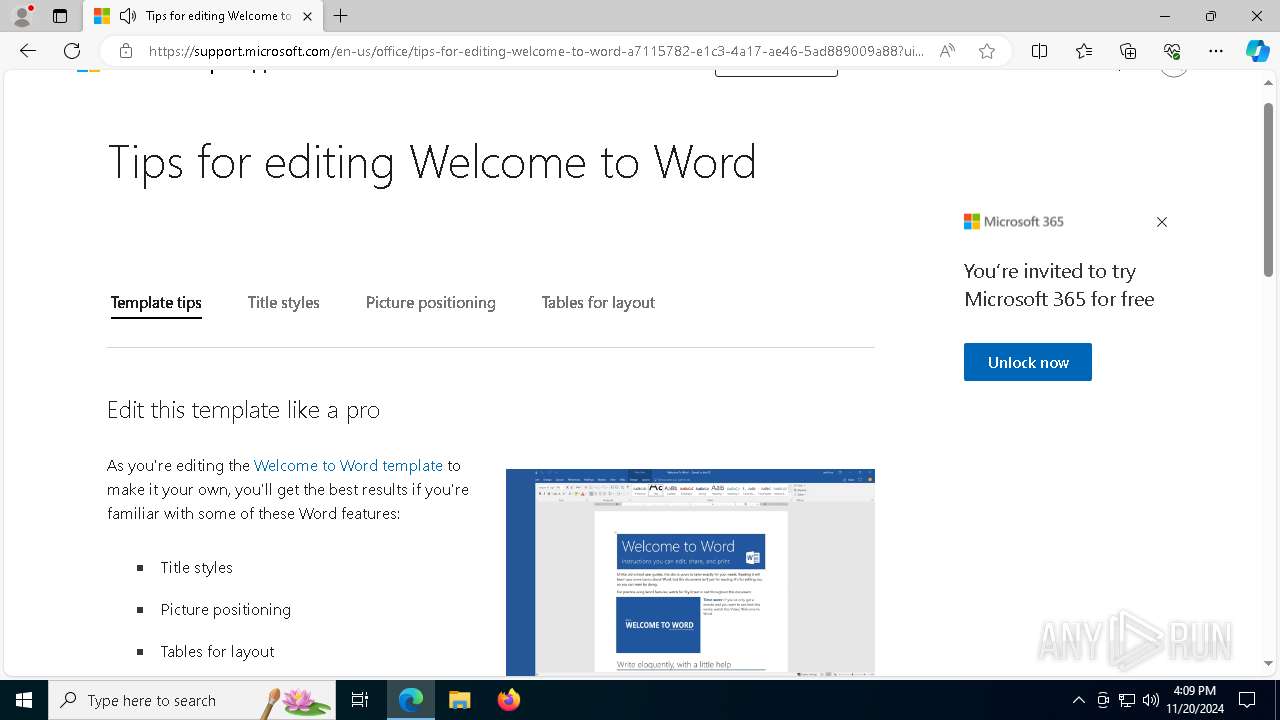Image resolution: width=1280 pixels, height=720 pixels.
Task: Open split screen view
Action: pyautogui.click(x=1040, y=51)
